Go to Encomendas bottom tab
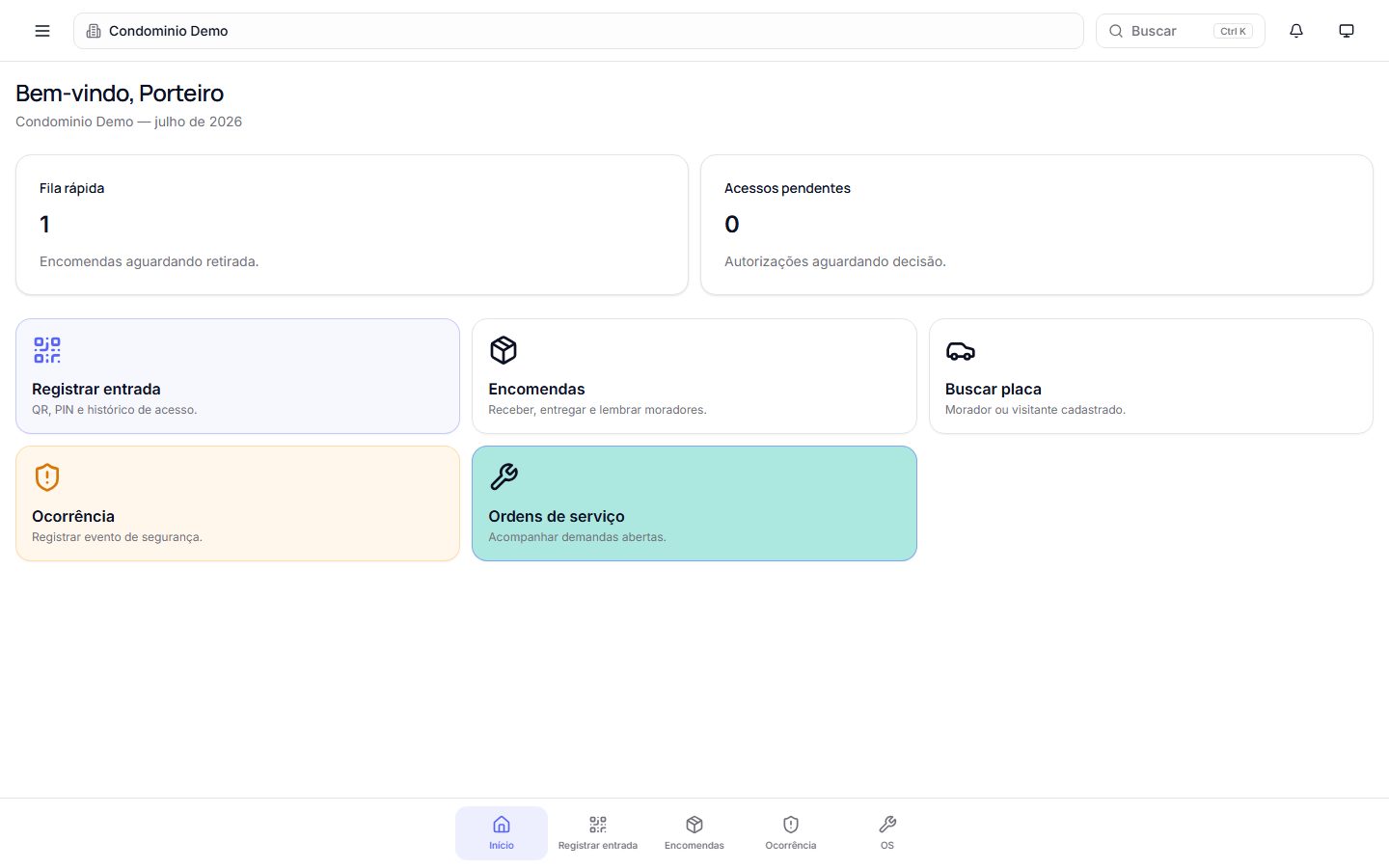The image size is (1389, 868). (694, 833)
